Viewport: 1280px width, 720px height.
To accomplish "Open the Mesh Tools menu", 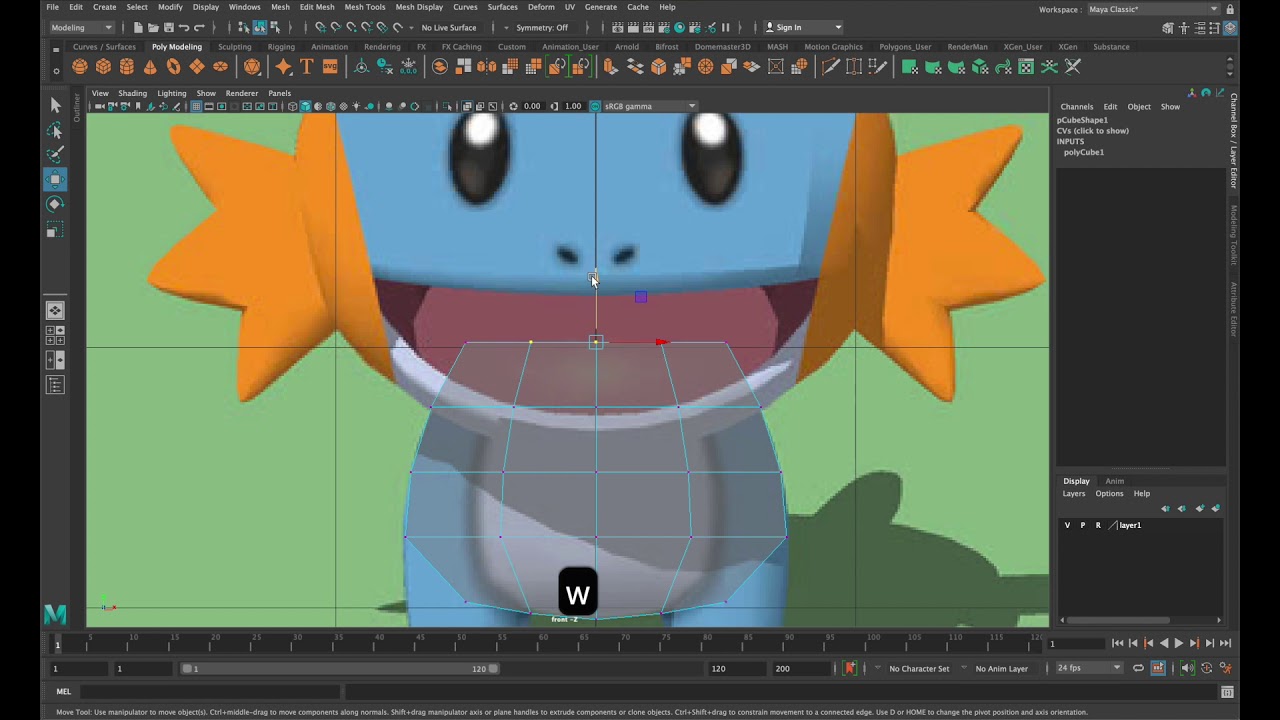I will coord(365,7).
